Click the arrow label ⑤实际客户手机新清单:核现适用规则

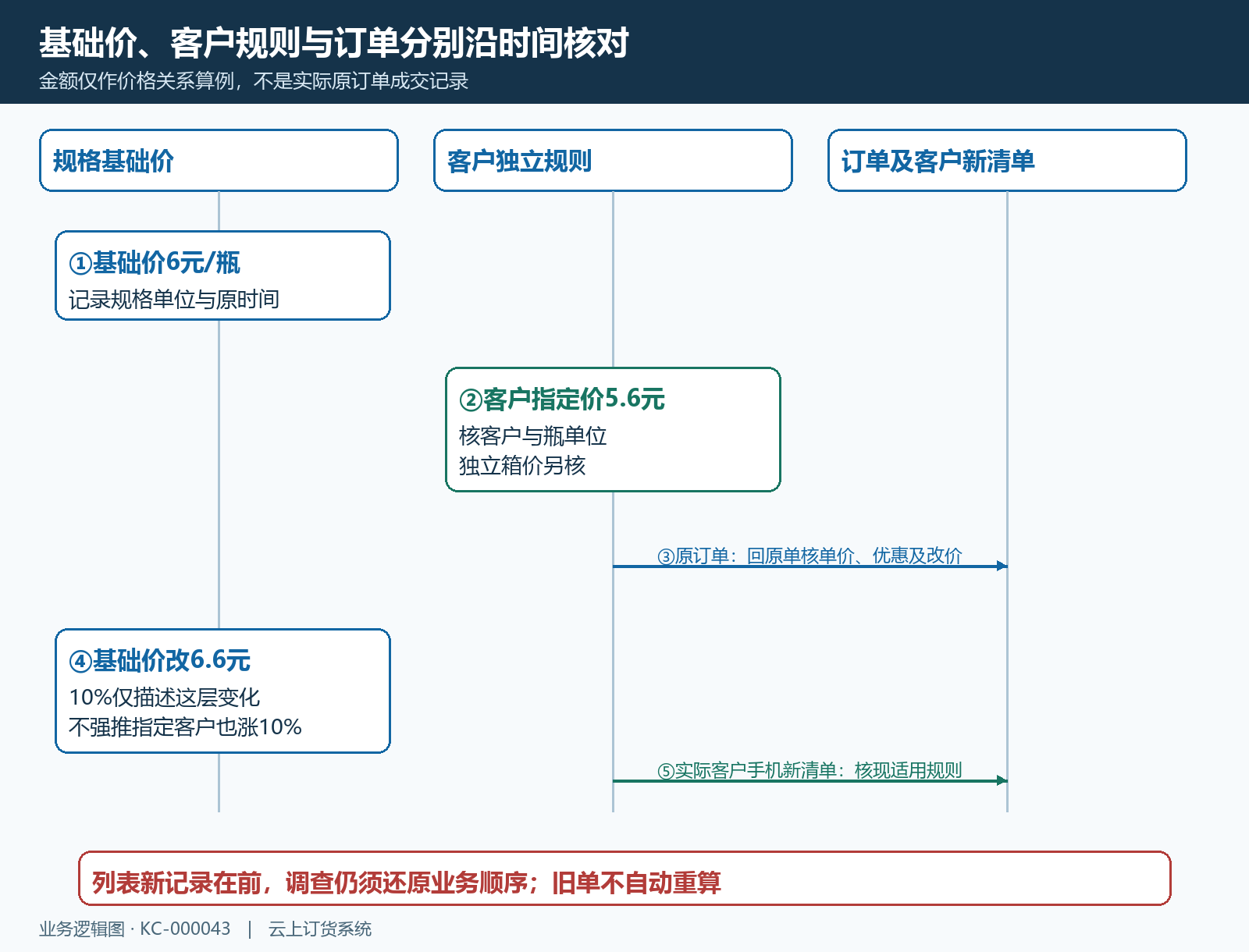pyautogui.click(x=810, y=770)
